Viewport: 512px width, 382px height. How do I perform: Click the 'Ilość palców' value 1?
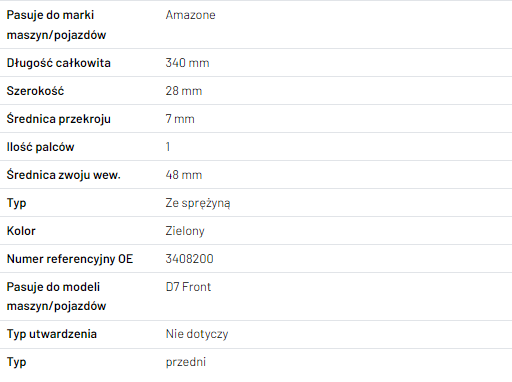tap(168, 147)
